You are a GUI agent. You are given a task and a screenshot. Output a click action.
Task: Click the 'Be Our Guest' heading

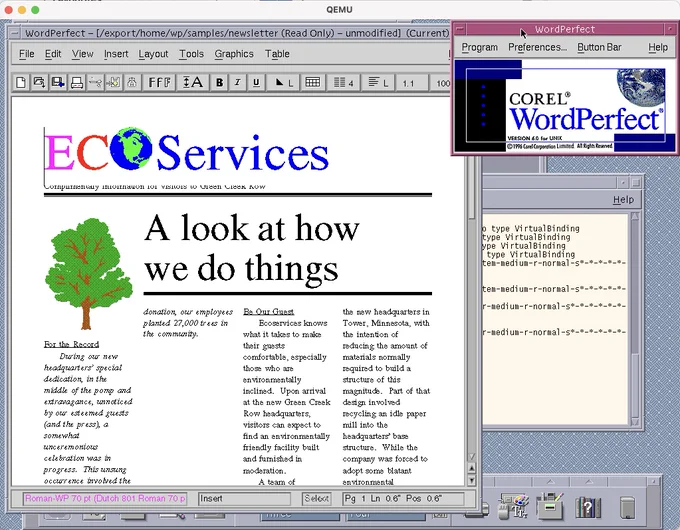click(268, 311)
